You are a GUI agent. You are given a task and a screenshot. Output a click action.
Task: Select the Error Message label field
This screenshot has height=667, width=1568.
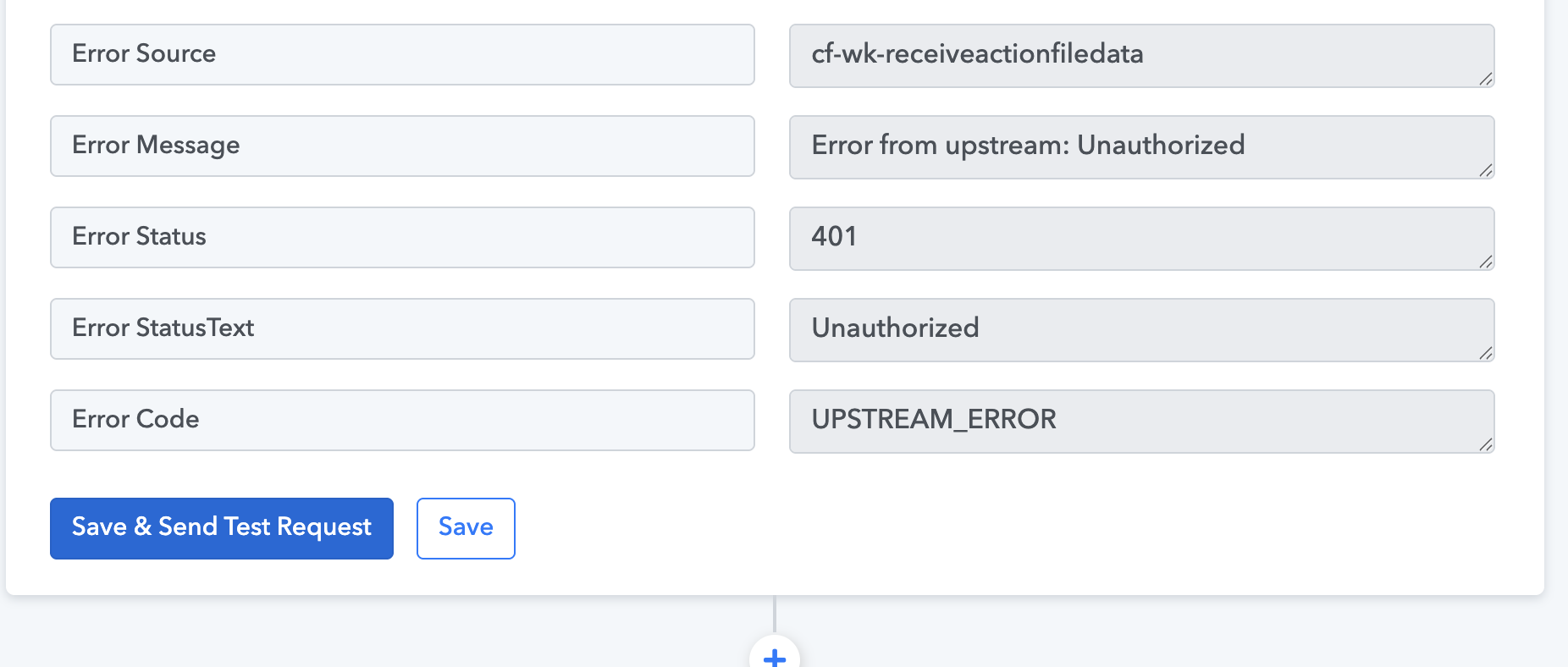tap(402, 146)
